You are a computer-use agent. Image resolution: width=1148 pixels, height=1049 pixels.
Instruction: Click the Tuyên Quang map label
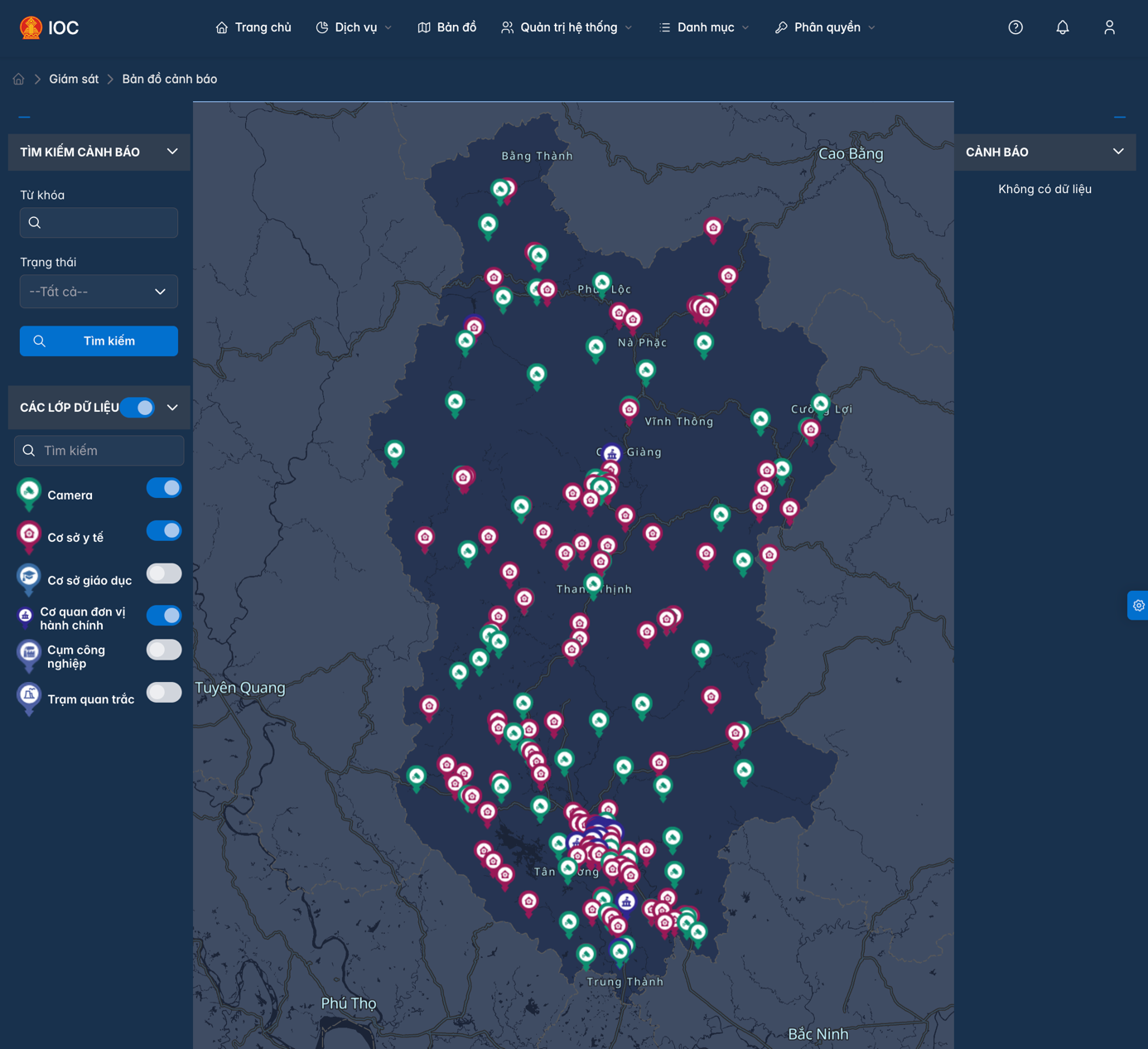point(240,688)
